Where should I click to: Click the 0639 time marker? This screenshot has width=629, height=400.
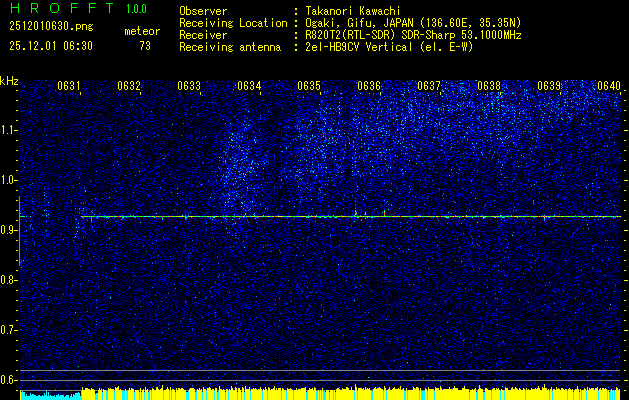549,86
